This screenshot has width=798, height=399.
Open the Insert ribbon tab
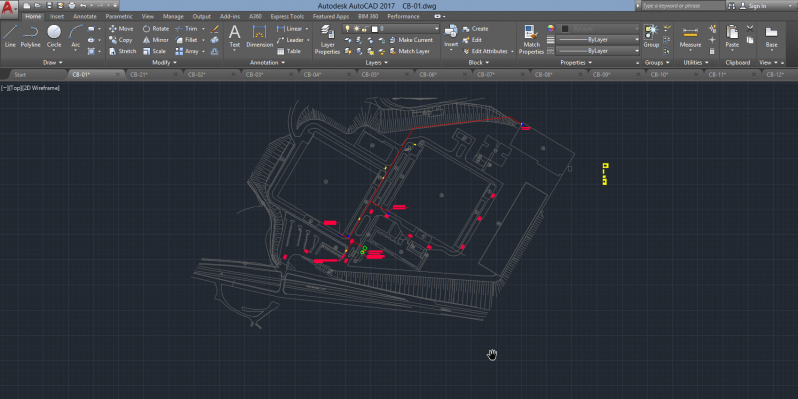tap(57, 16)
